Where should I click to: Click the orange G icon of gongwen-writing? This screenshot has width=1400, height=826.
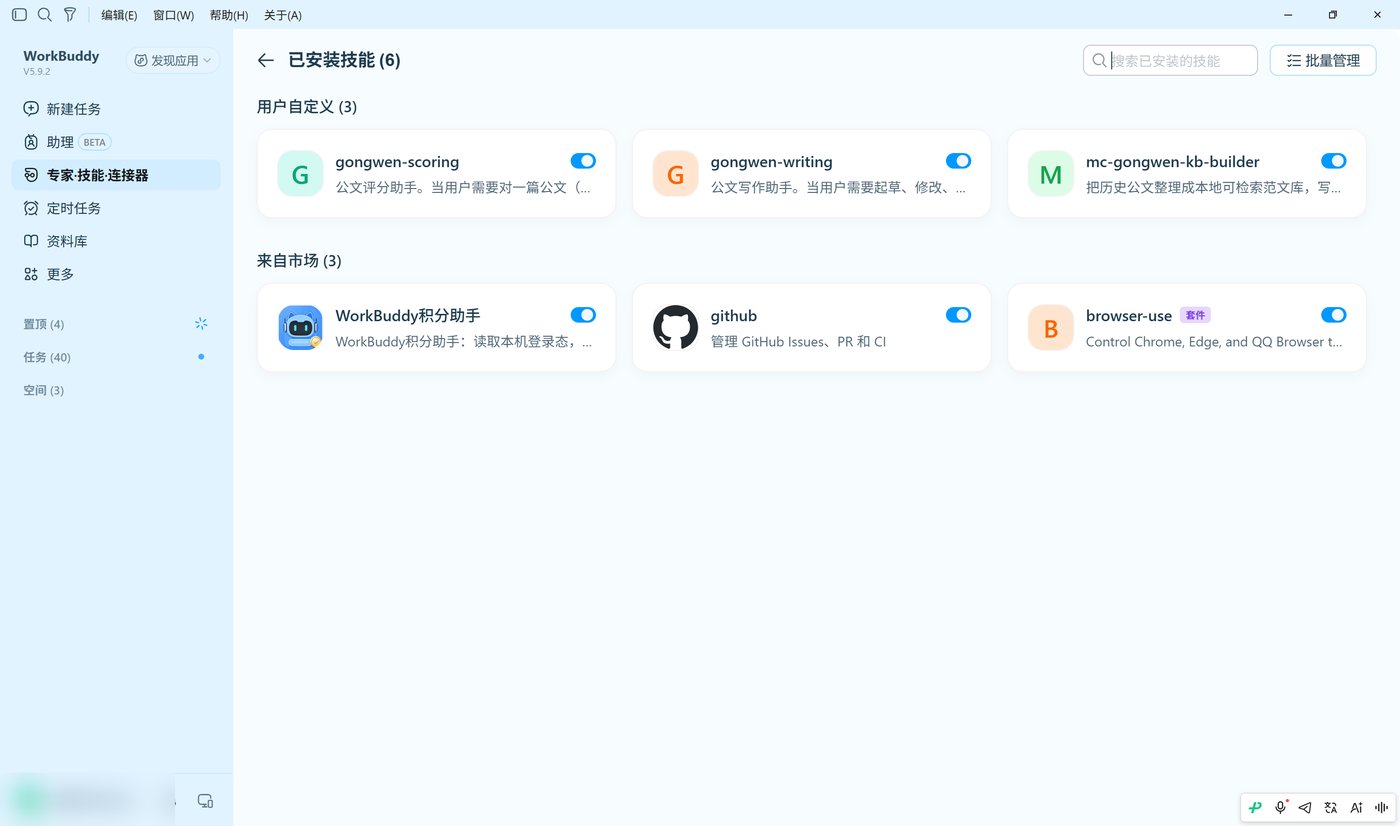(x=675, y=173)
